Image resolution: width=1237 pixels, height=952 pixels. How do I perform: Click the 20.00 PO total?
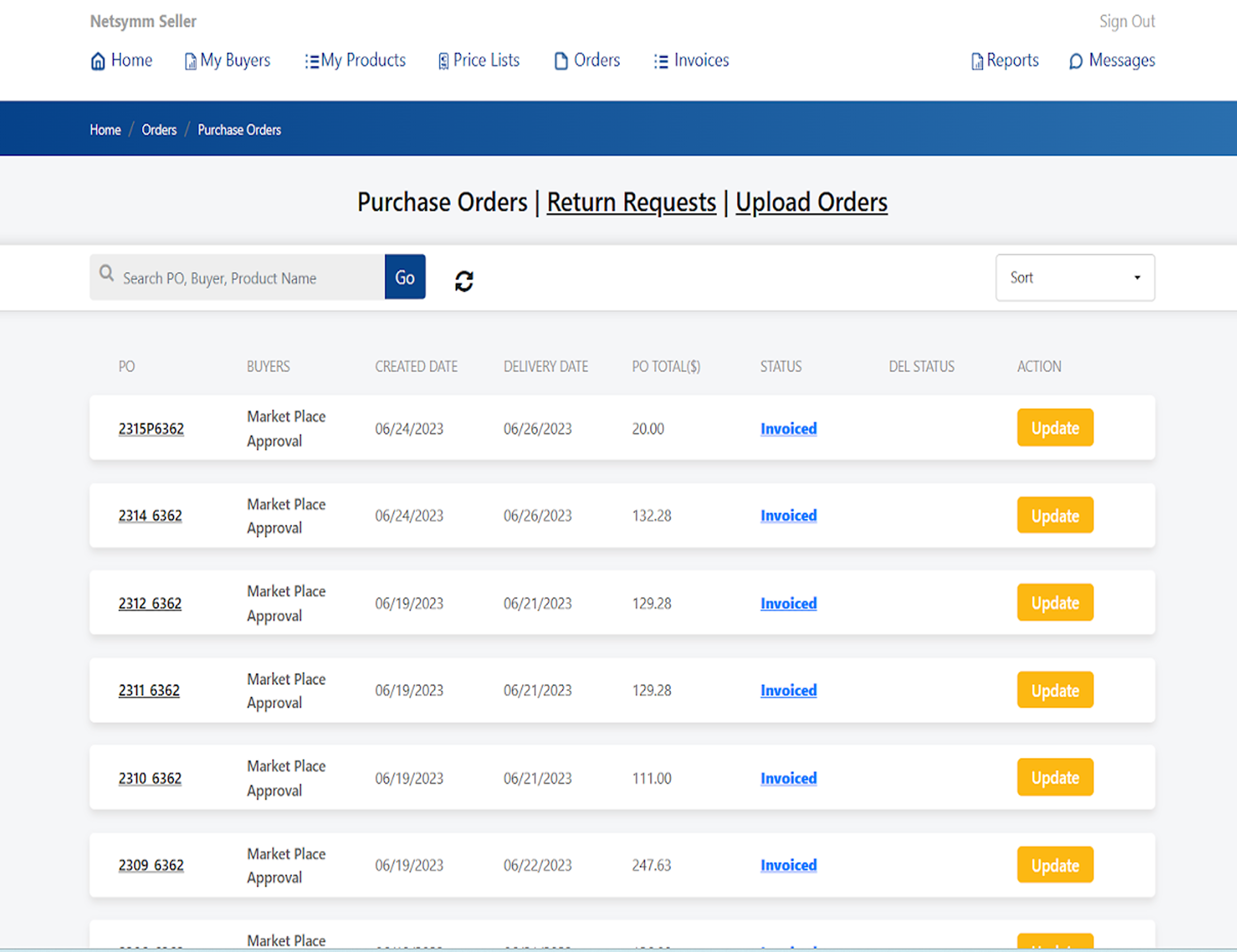pyautogui.click(x=648, y=429)
